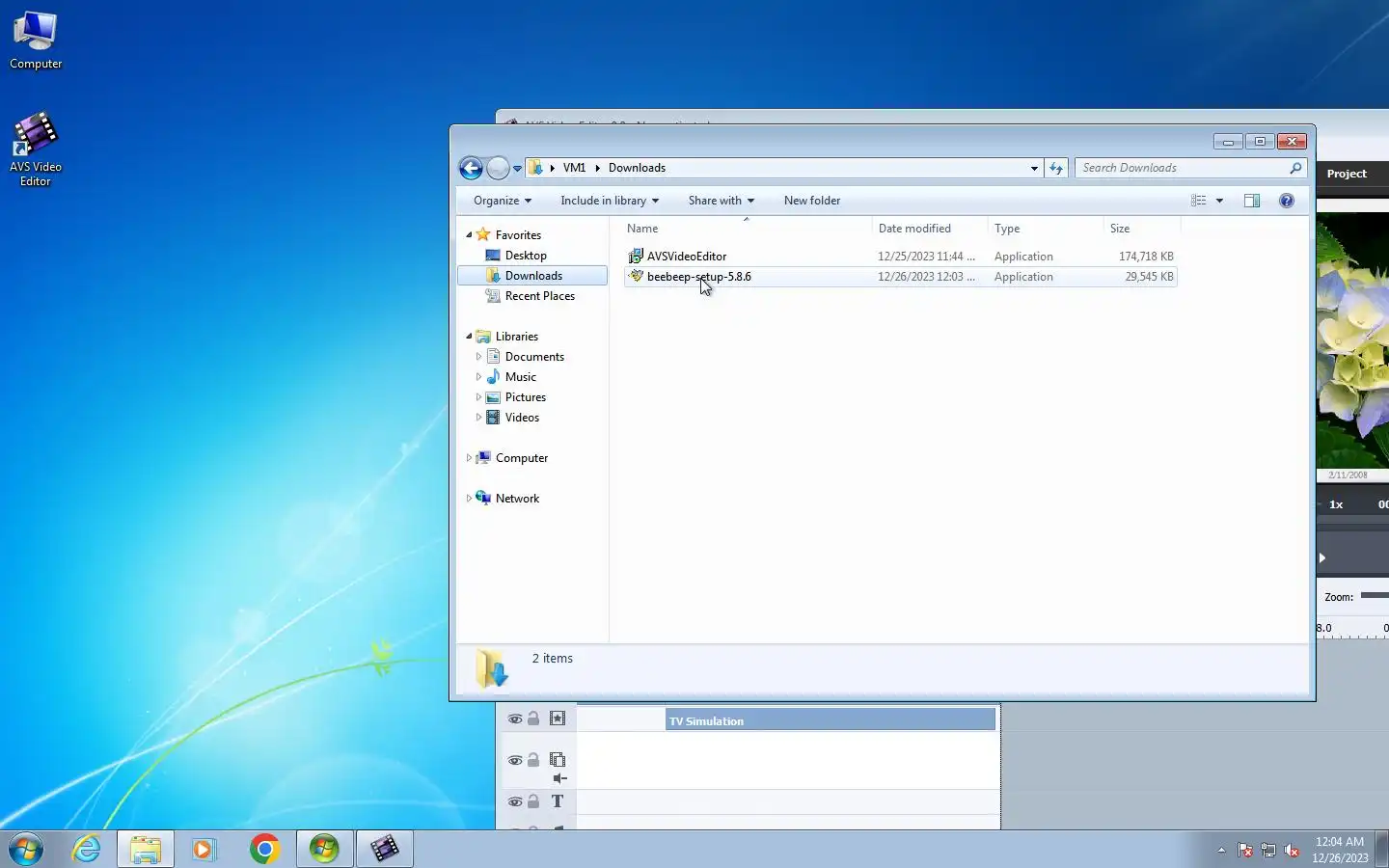Open the recent pages dropdown arrow
Image resolution: width=1389 pixels, height=868 pixels.
518,169
